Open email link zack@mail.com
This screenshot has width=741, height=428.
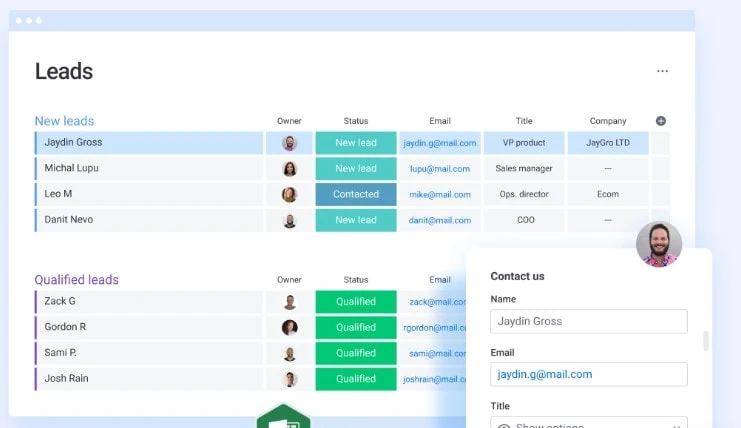[438, 302]
